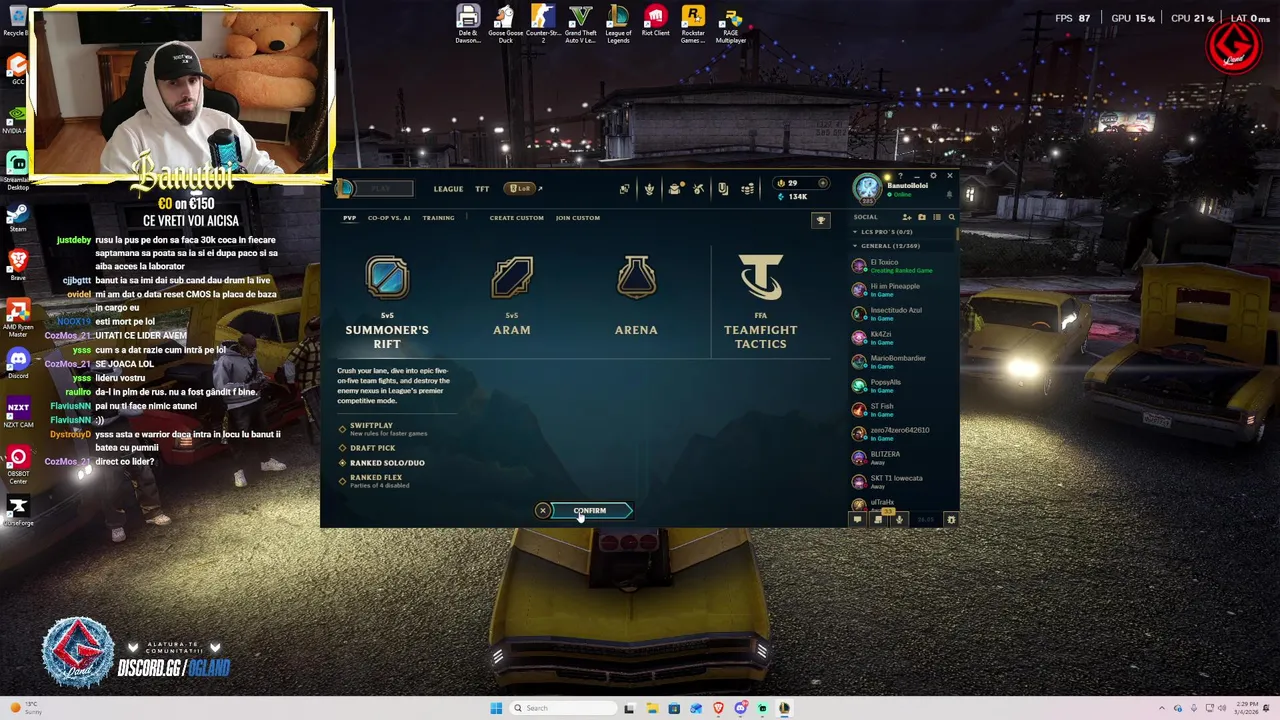Open the Your Shop cards icon

coord(723,189)
